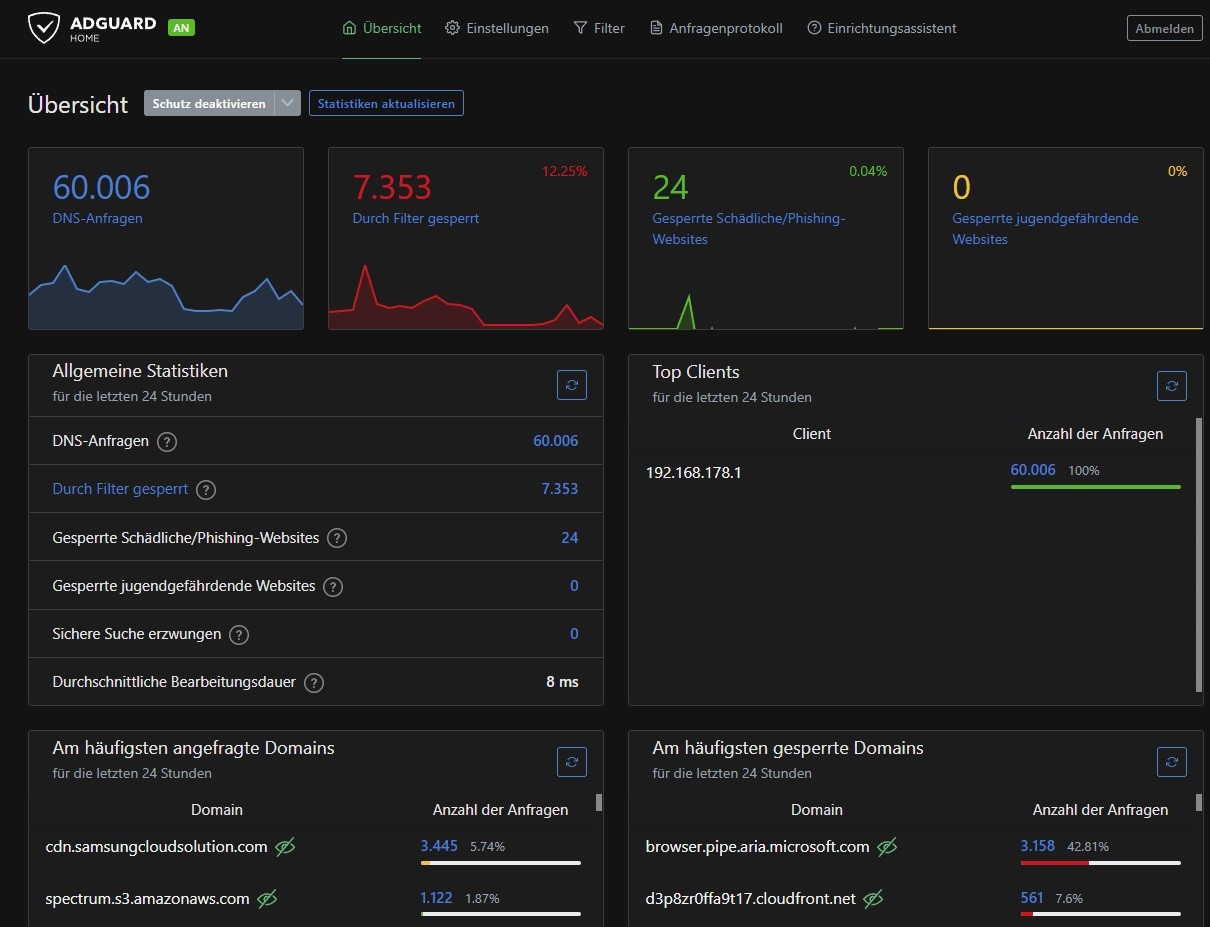Click the 12.25% percentage label
The width and height of the screenshot is (1210, 927).
click(x=565, y=171)
